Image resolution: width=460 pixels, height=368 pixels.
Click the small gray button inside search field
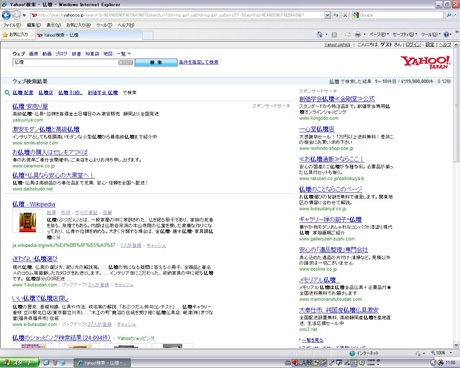click(126, 62)
